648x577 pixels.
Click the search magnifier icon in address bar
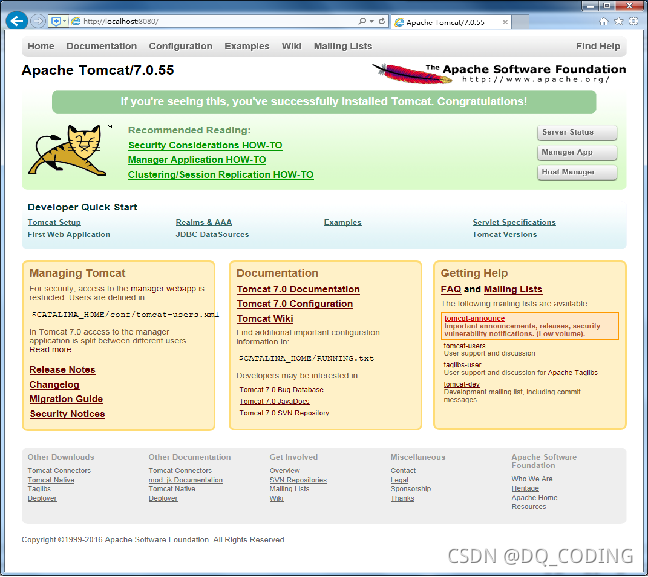tap(362, 21)
